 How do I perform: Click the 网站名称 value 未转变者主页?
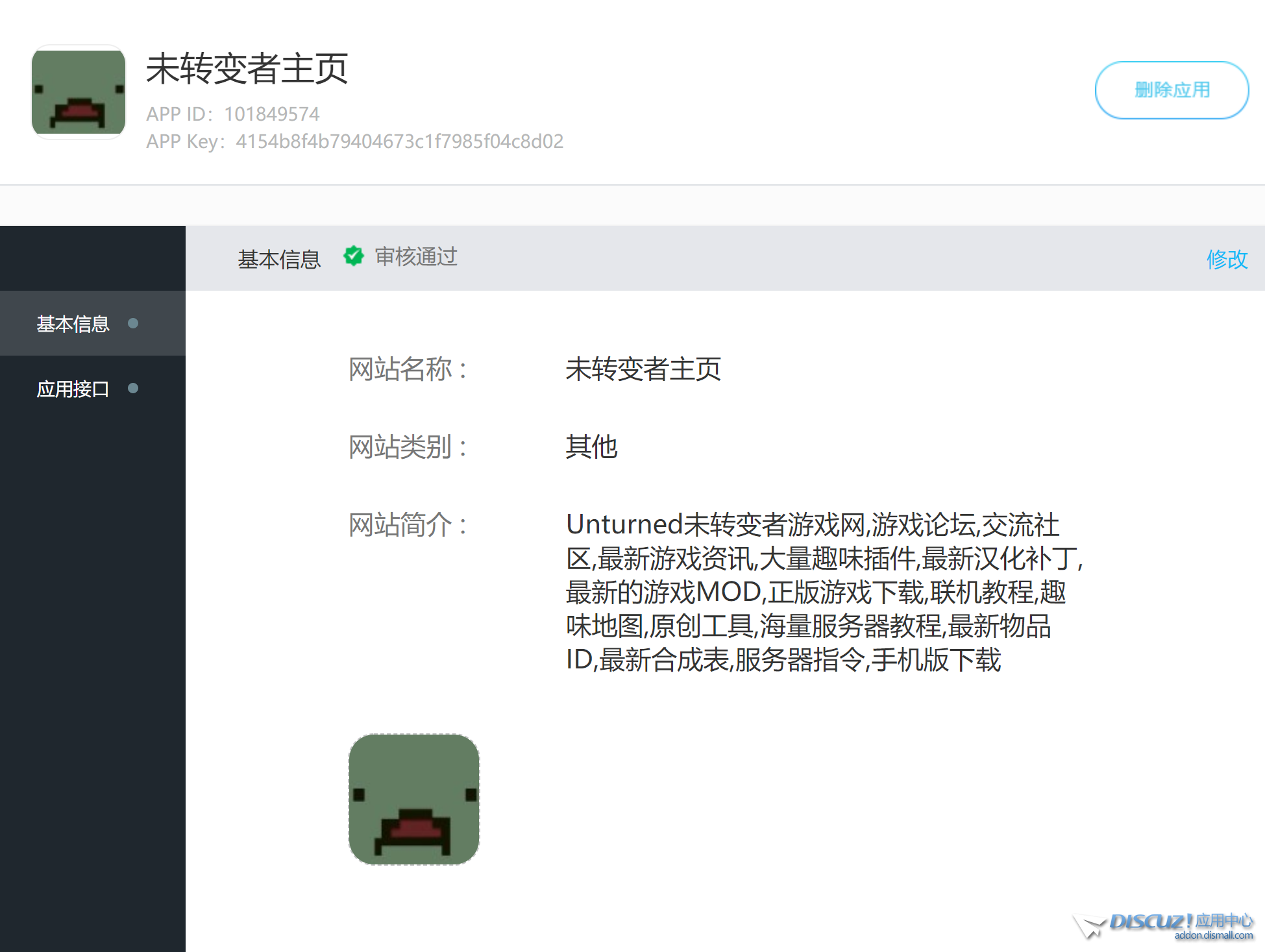(643, 369)
